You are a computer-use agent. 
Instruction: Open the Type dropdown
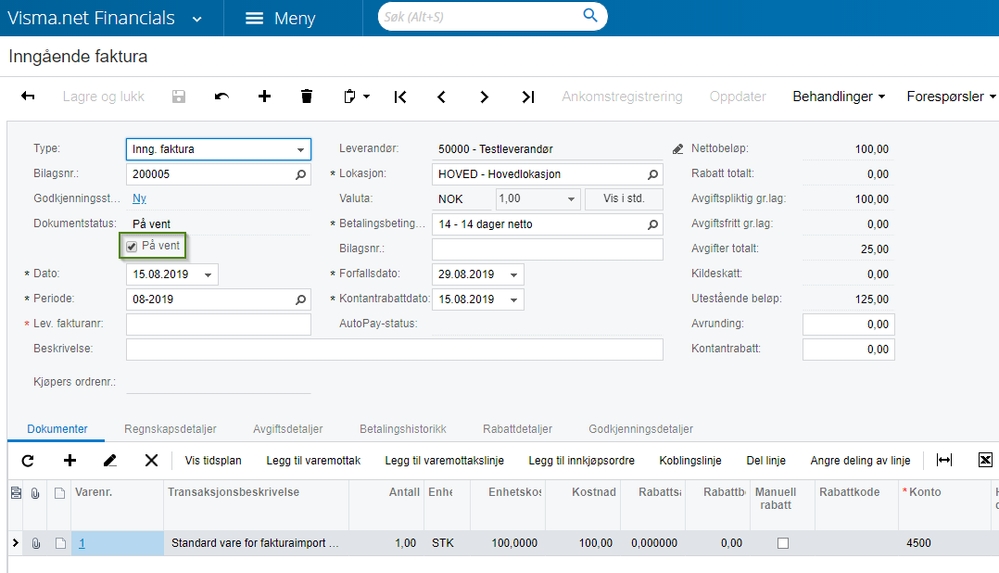pos(301,150)
